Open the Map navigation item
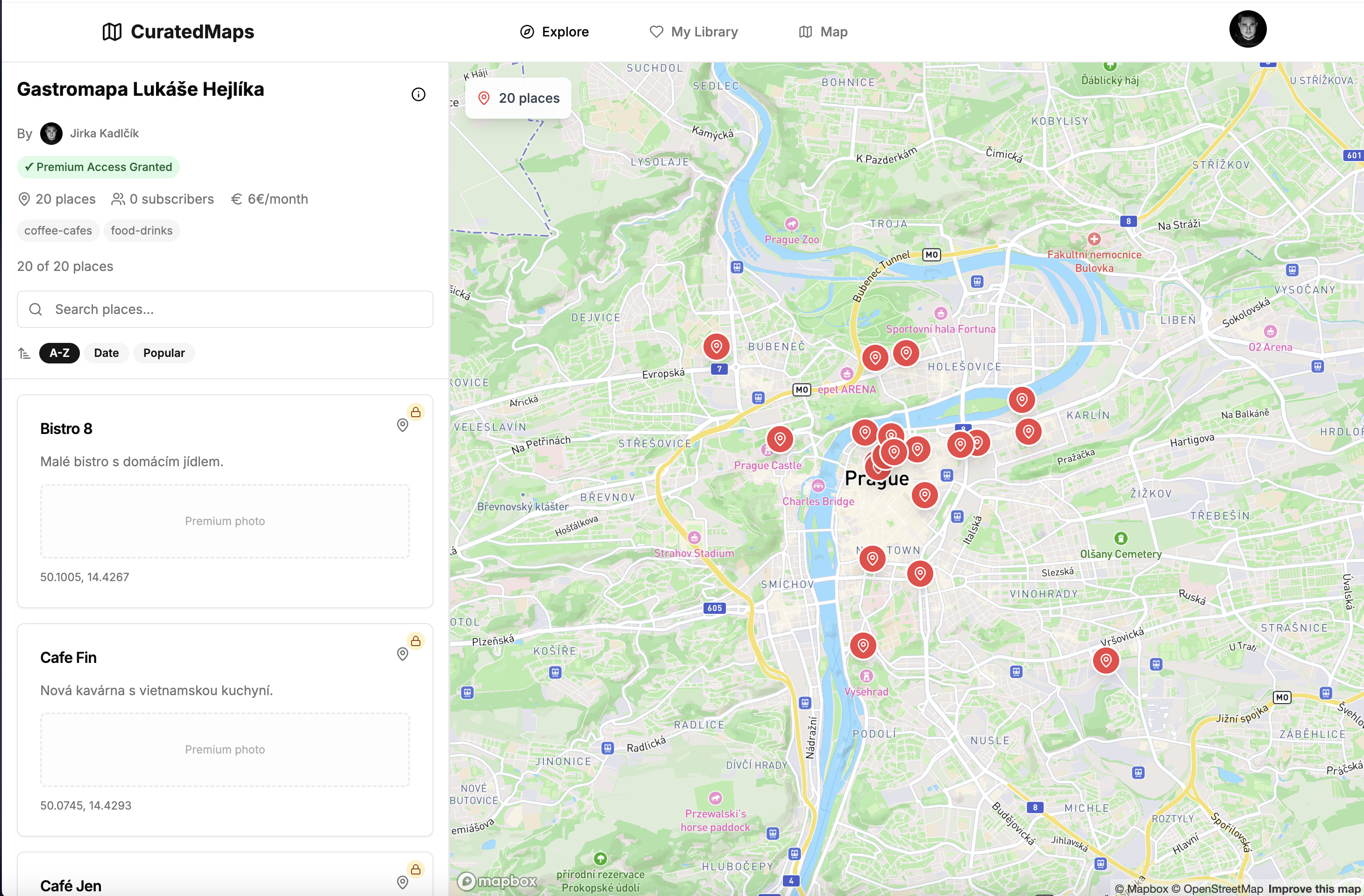The width and height of the screenshot is (1364, 896). [823, 31]
